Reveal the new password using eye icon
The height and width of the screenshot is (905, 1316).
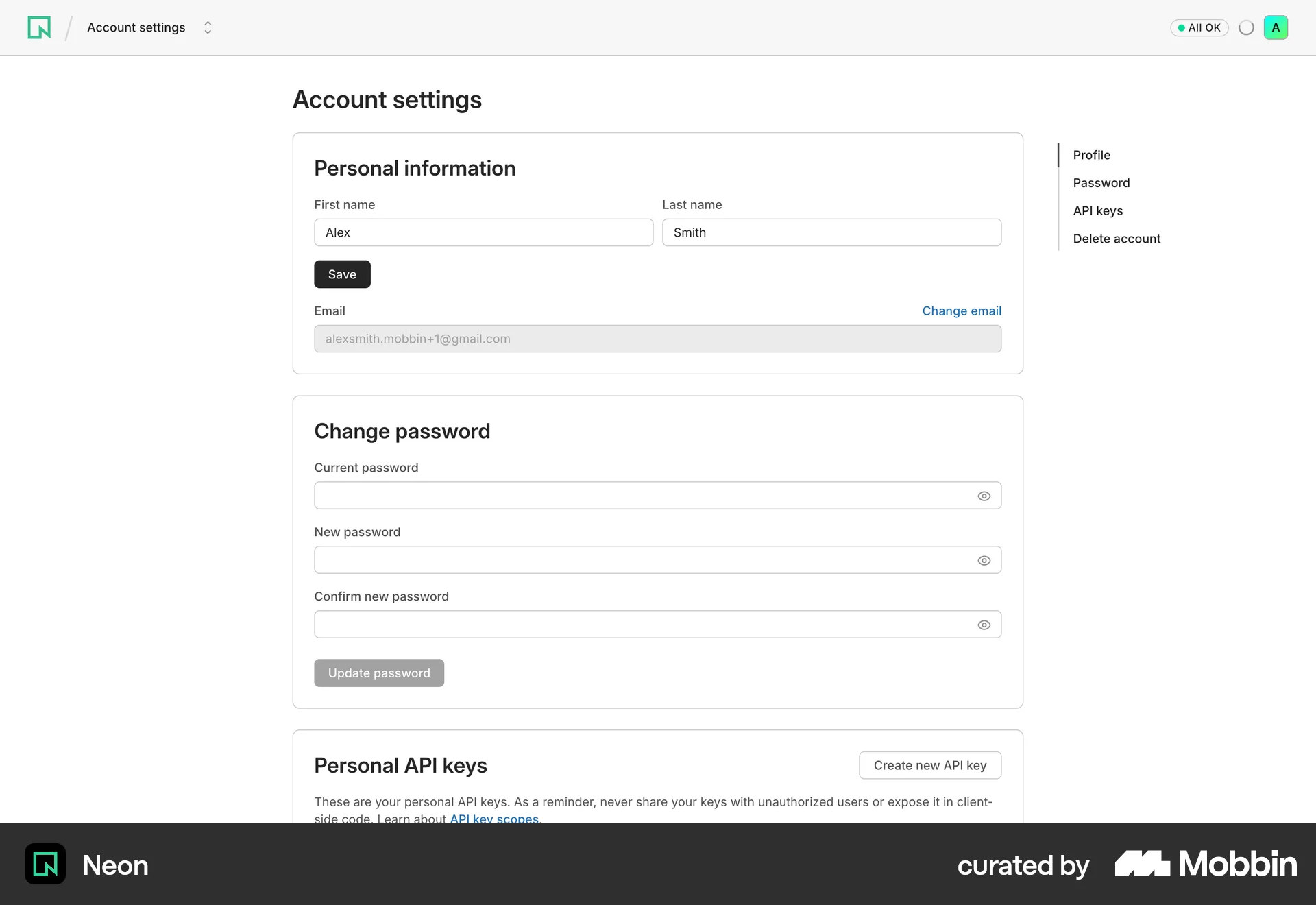pos(984,560)
